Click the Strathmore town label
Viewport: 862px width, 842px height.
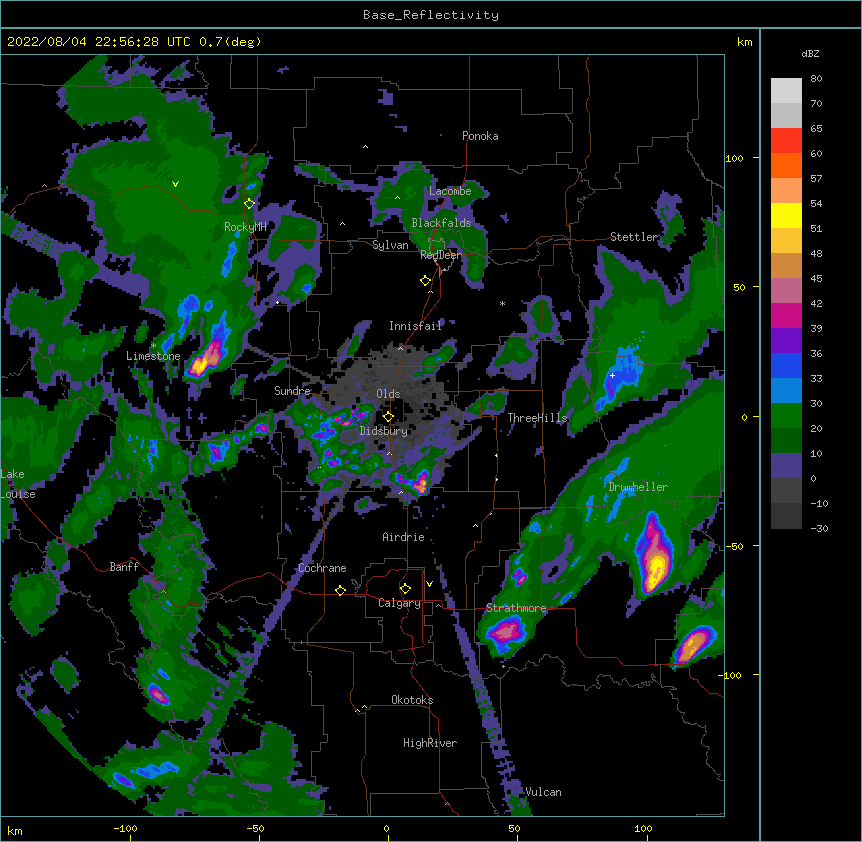pos(516,608)
